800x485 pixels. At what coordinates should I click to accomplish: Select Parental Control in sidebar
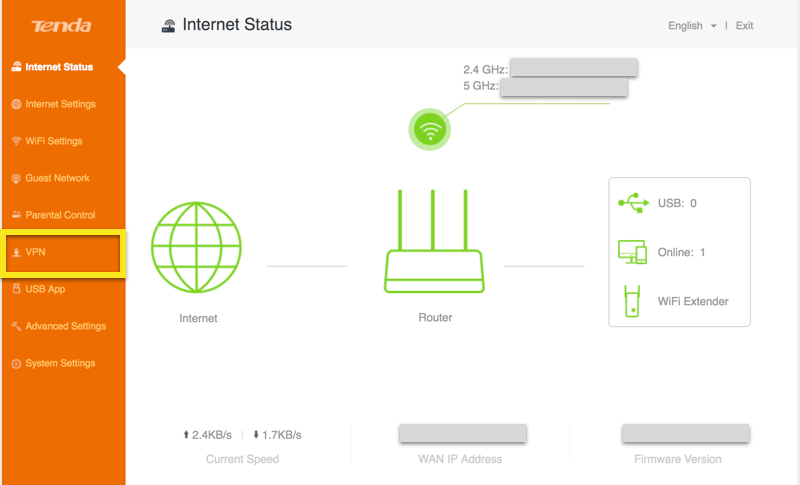pyautogui.click(x=60, y=215)
